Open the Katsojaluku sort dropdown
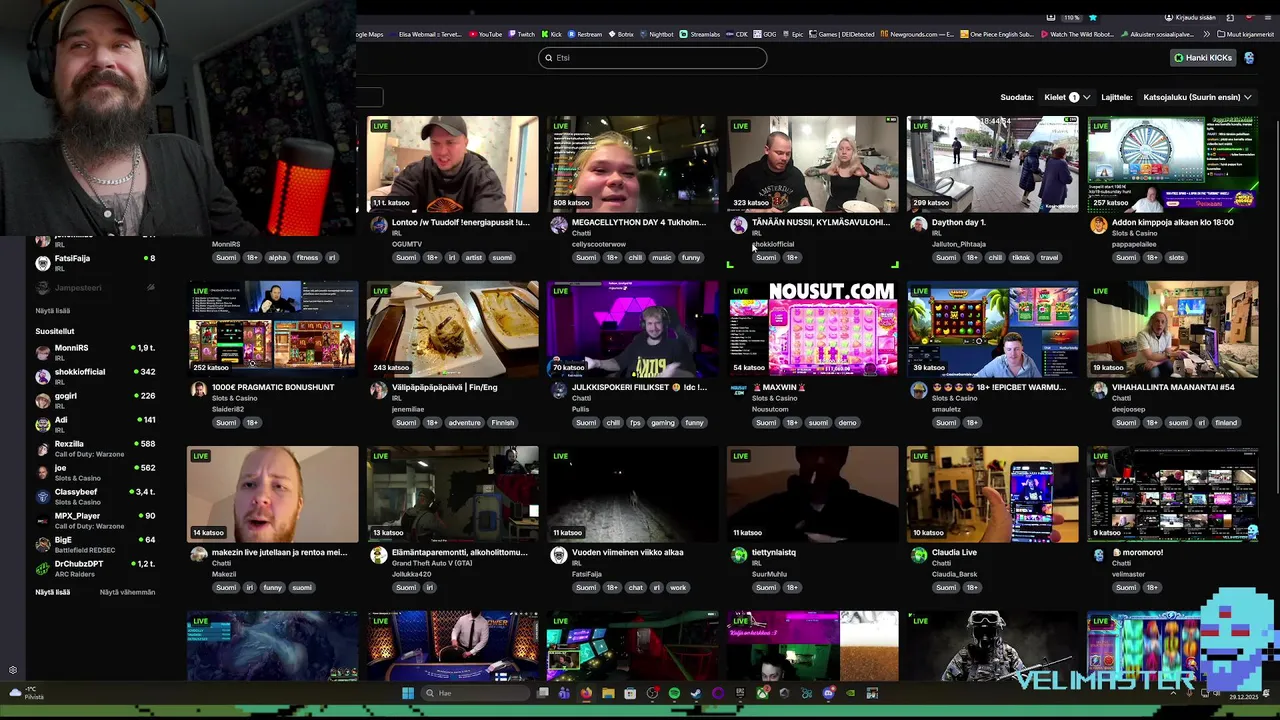The width and height of the screenshot is (1280, 720). (1197, 97)
